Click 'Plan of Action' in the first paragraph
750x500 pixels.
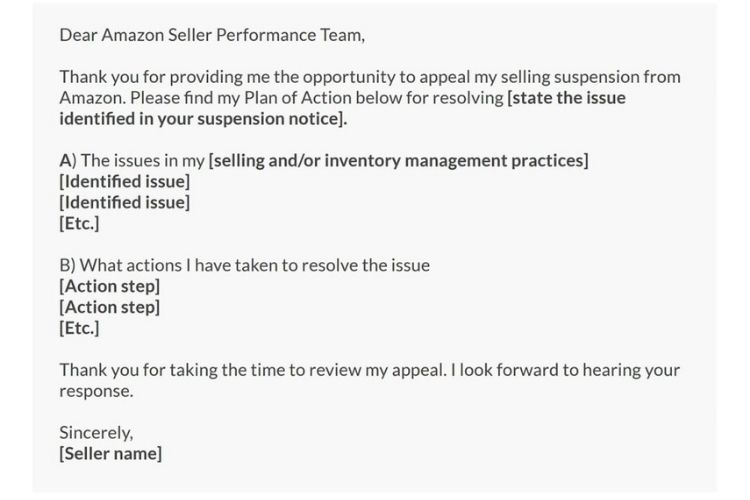(298, 98)
